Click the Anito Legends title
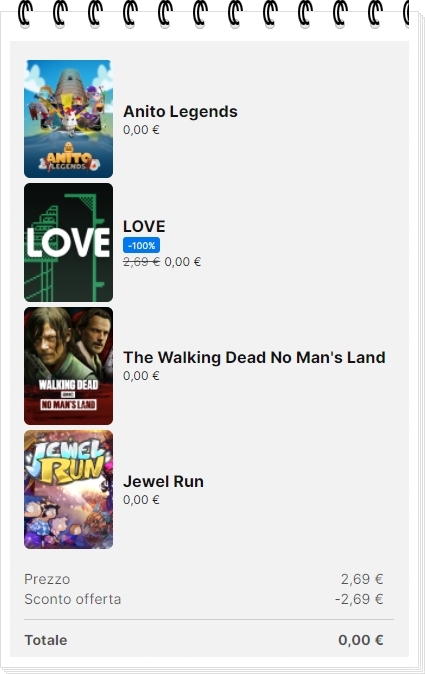 tap(180, 111)
